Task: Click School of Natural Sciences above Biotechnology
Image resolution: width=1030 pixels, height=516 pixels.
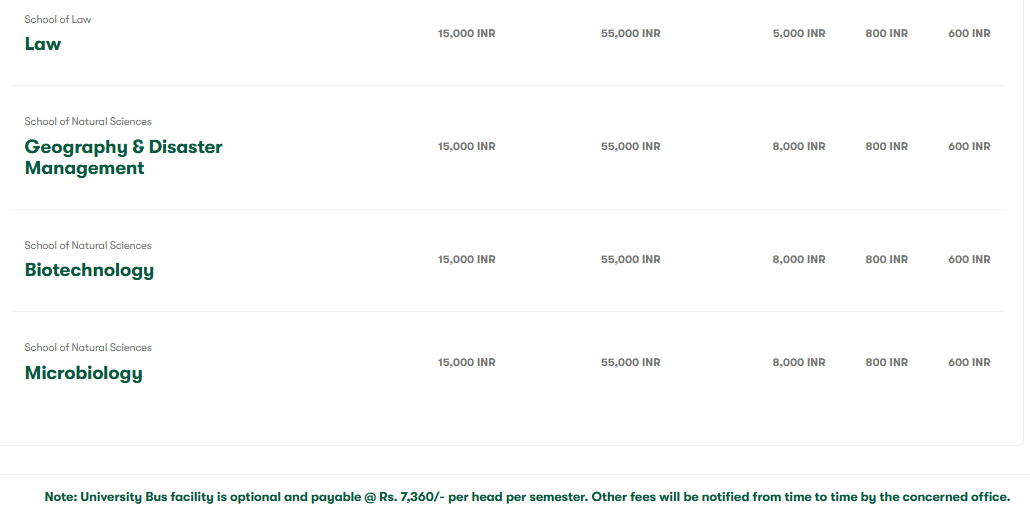Action: (88, 245)
